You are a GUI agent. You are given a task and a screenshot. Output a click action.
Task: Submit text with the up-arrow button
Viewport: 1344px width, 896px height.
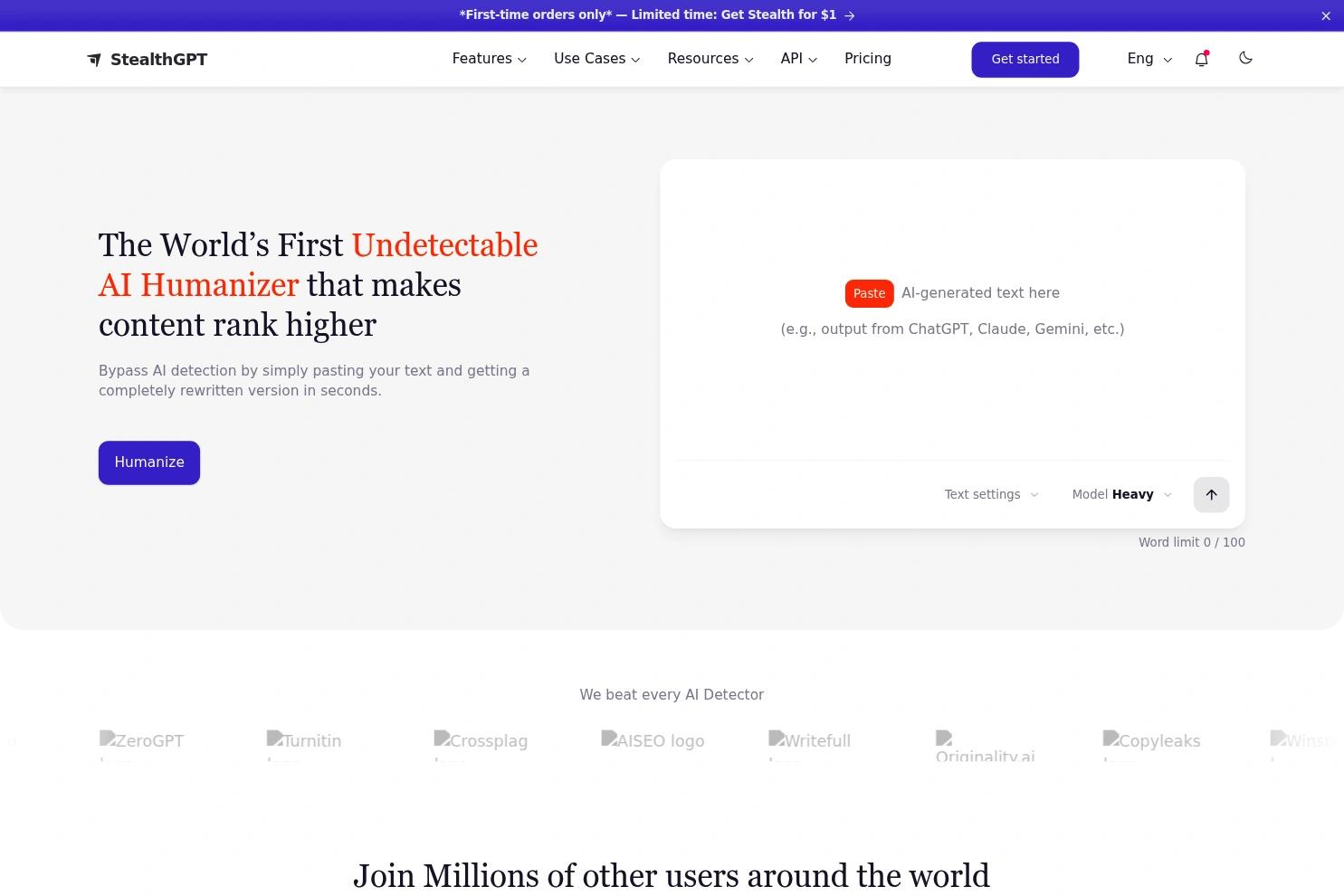coord(1211,494)
